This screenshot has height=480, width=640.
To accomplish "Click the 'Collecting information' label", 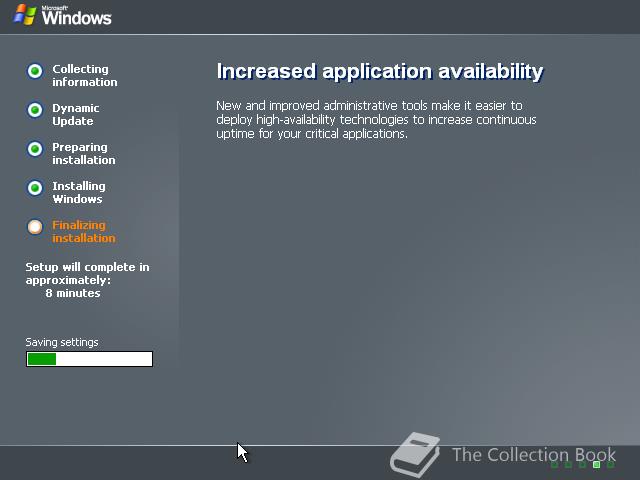I will click(84, 76).
